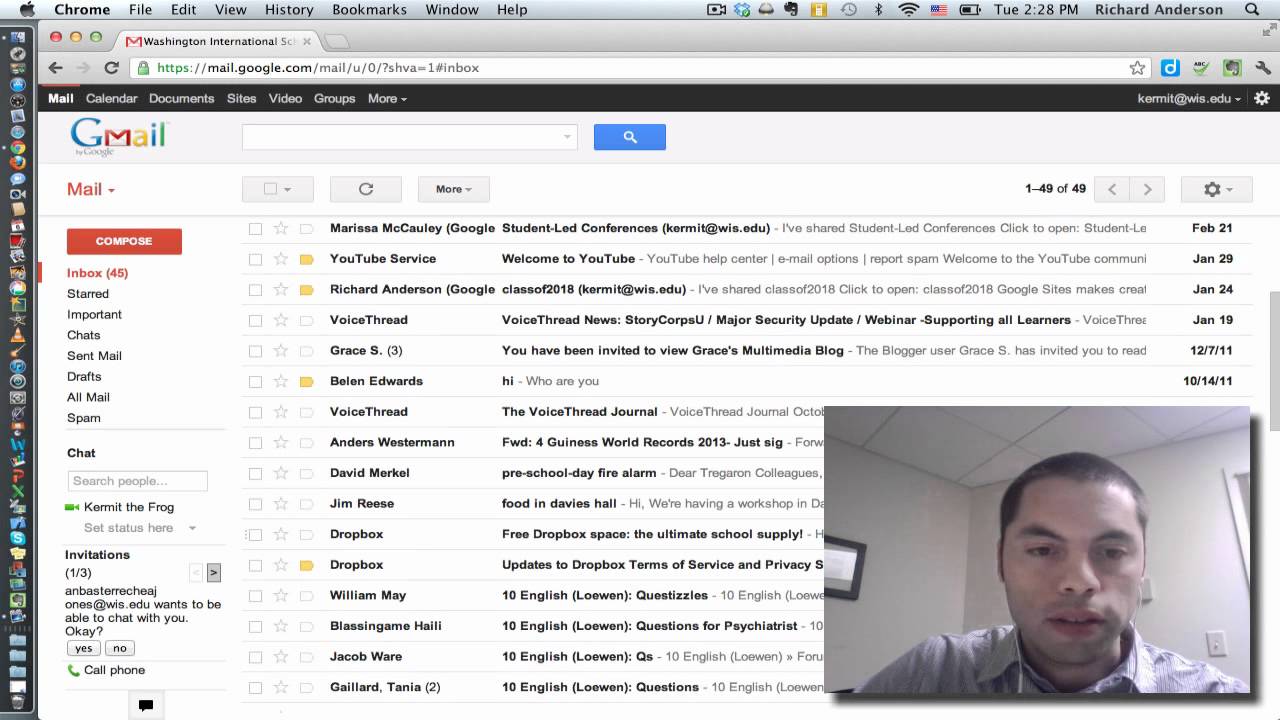The image size is (1280, 720).
Task: Click the refresh mail button
Action: [366, 189]
